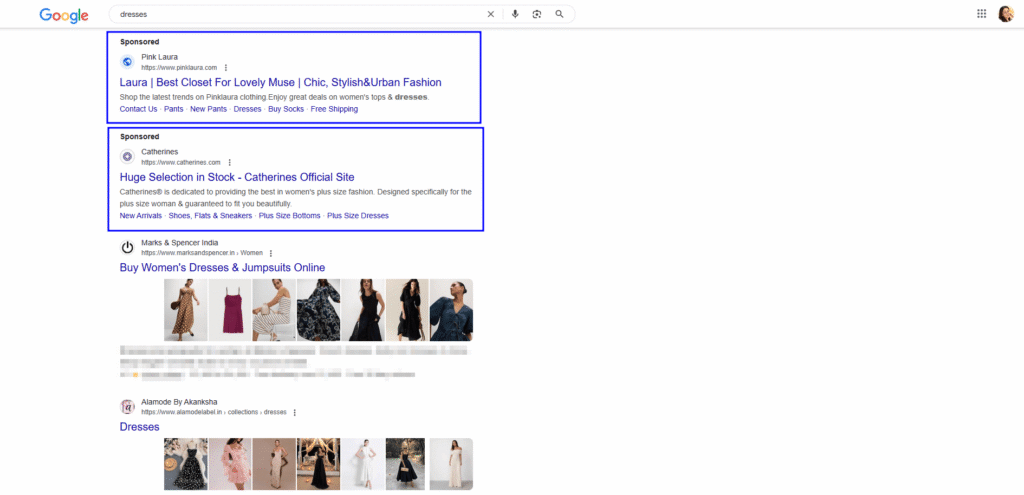Open search by image lens icon
The height and width of the screenshot is (495, 1024).
click(x=537, y=14)
